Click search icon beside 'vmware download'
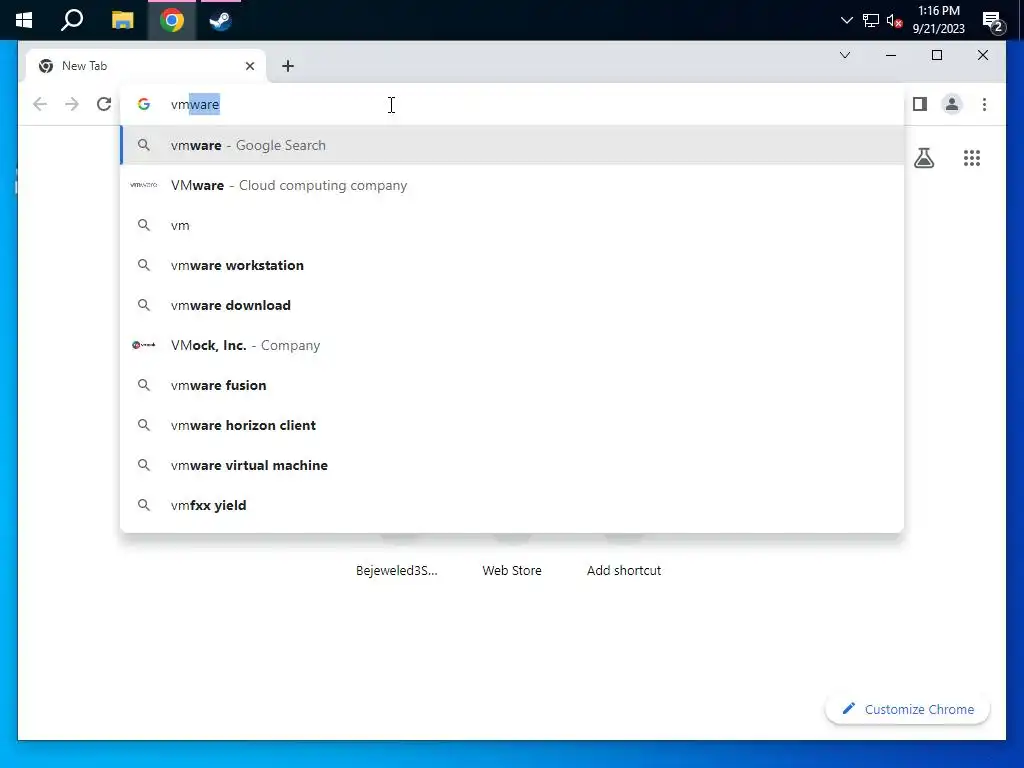 click(x=144, y=305)
